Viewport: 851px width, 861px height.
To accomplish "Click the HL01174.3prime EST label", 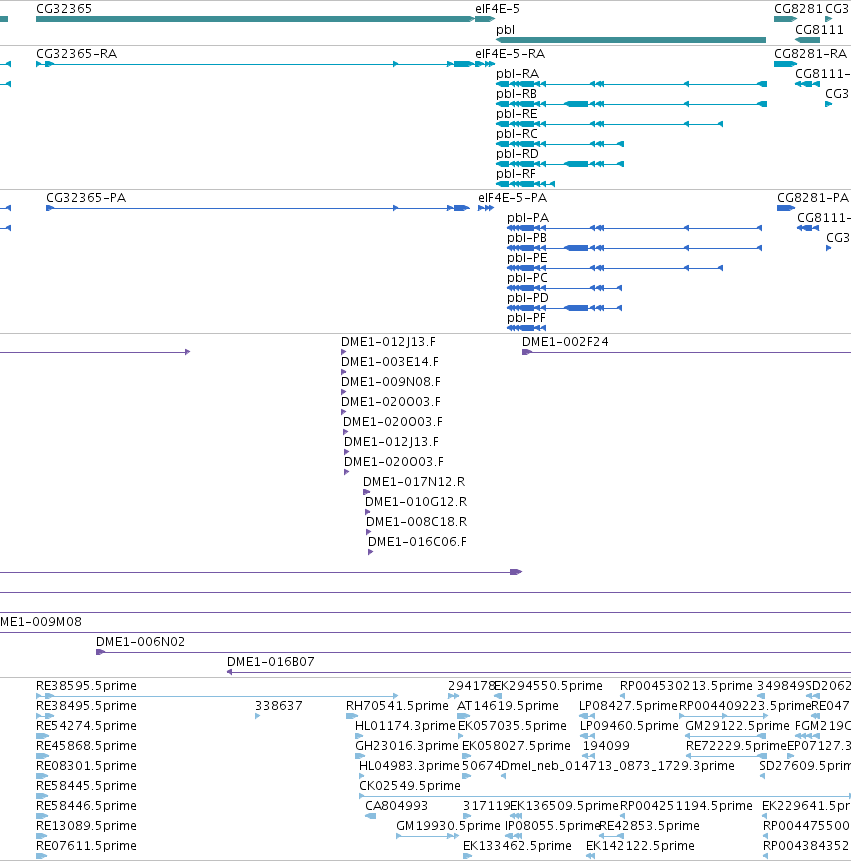I will click(x=405, y=726).
